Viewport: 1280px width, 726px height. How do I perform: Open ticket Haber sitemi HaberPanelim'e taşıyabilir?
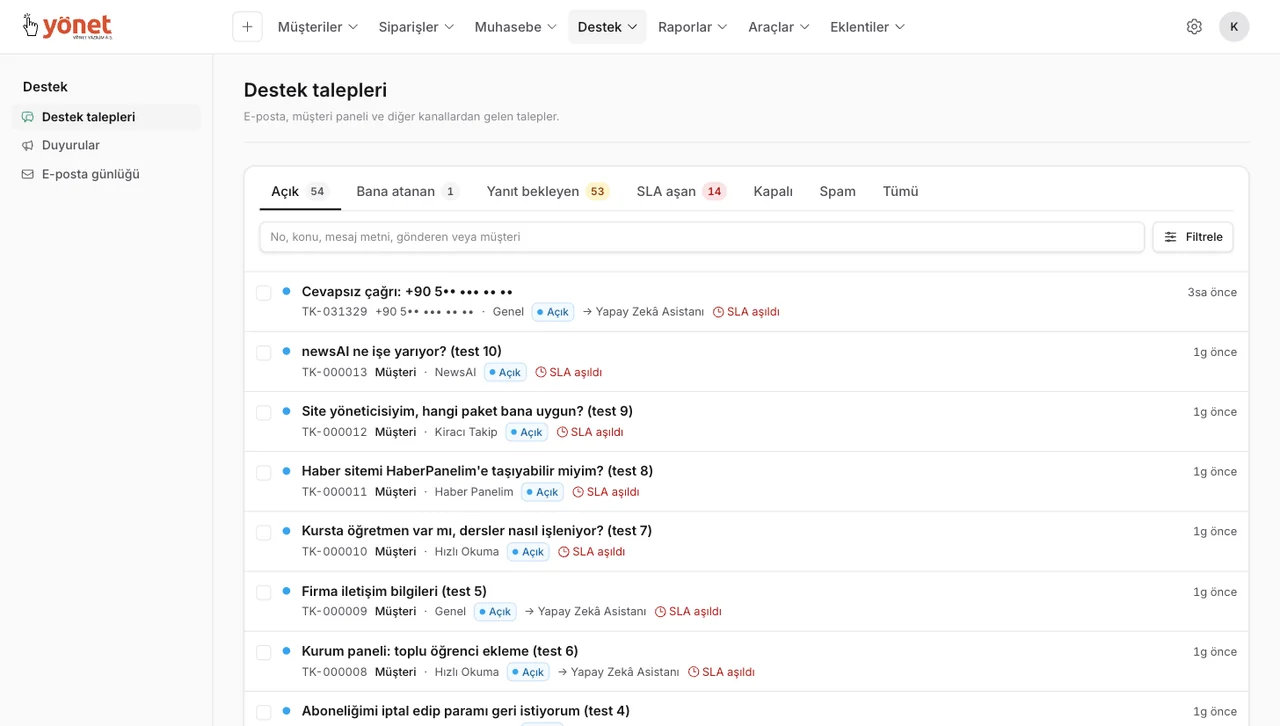(x=477, y=471)
